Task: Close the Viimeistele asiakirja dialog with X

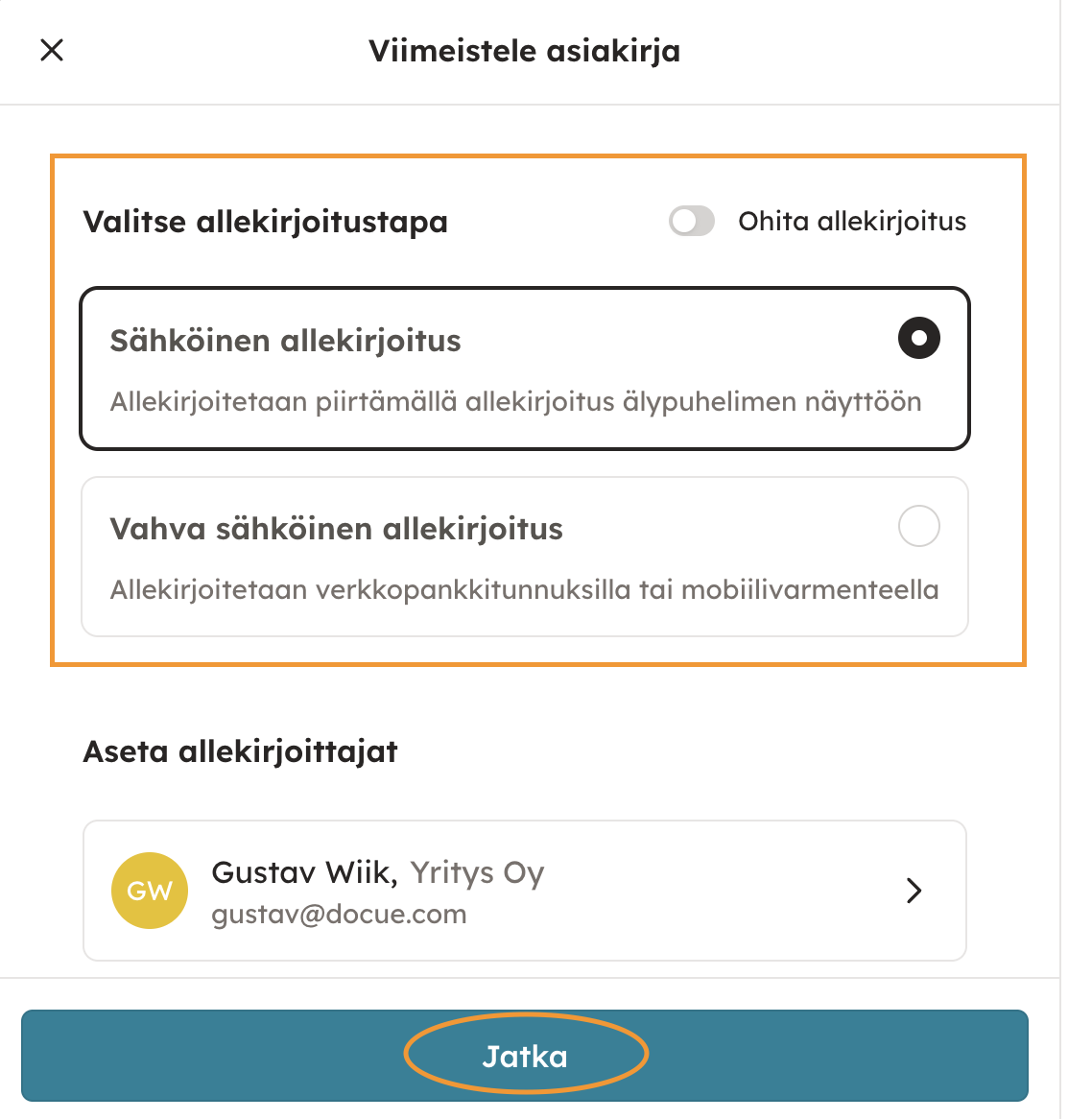Action: [52, 50]
